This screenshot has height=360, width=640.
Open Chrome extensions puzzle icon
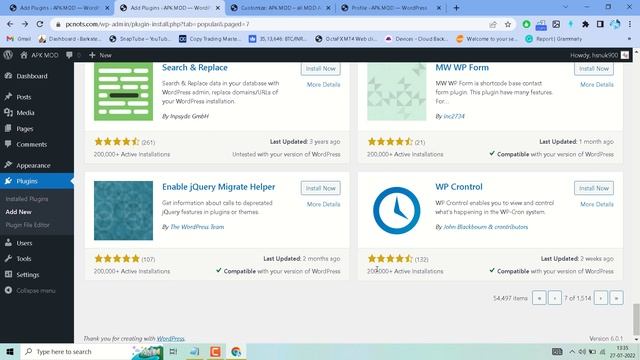click(585, 24)
